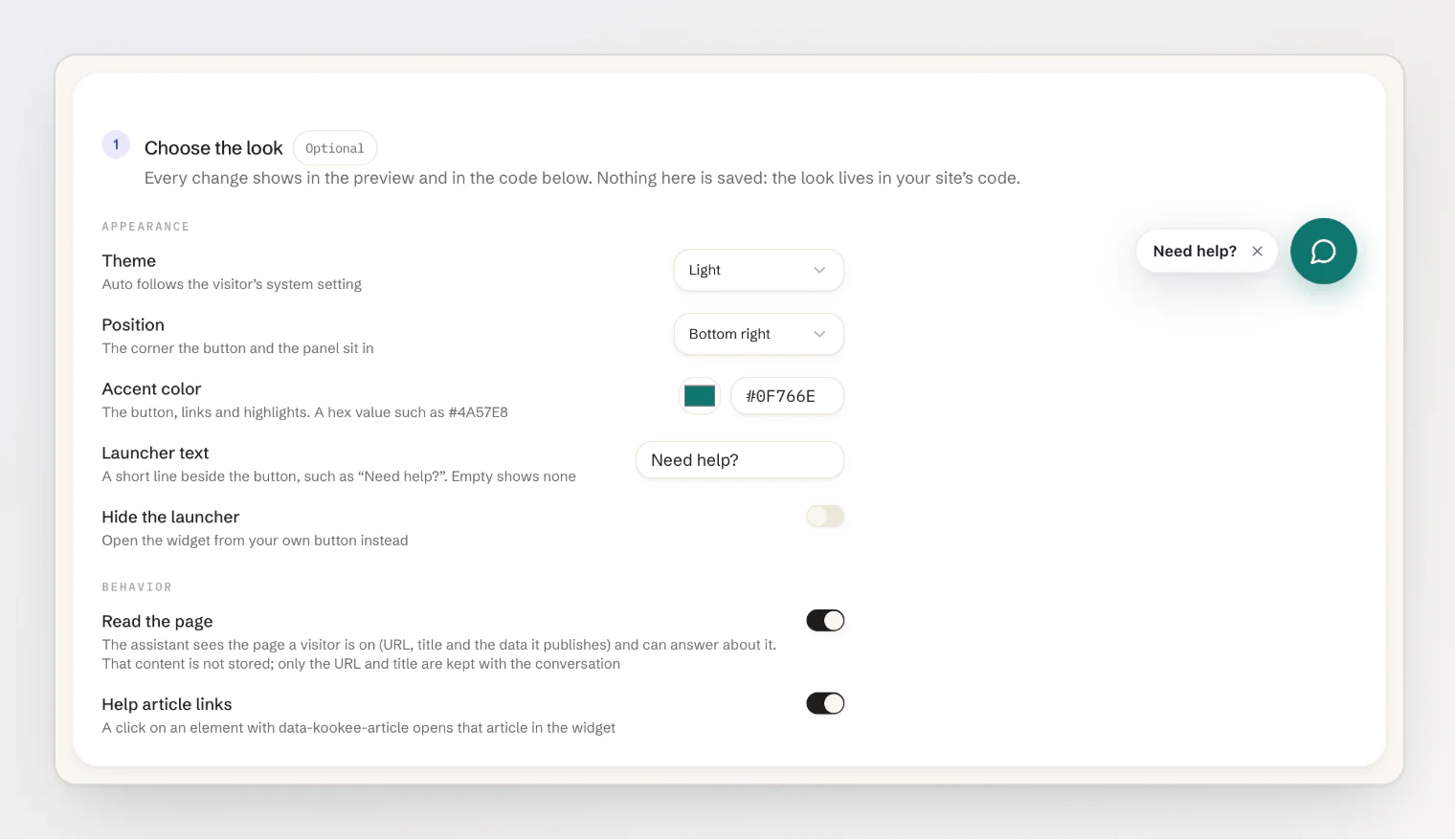Click the "Help article links" setting label
Viewport: 1455px width, 840px height.
coord(167,704)
